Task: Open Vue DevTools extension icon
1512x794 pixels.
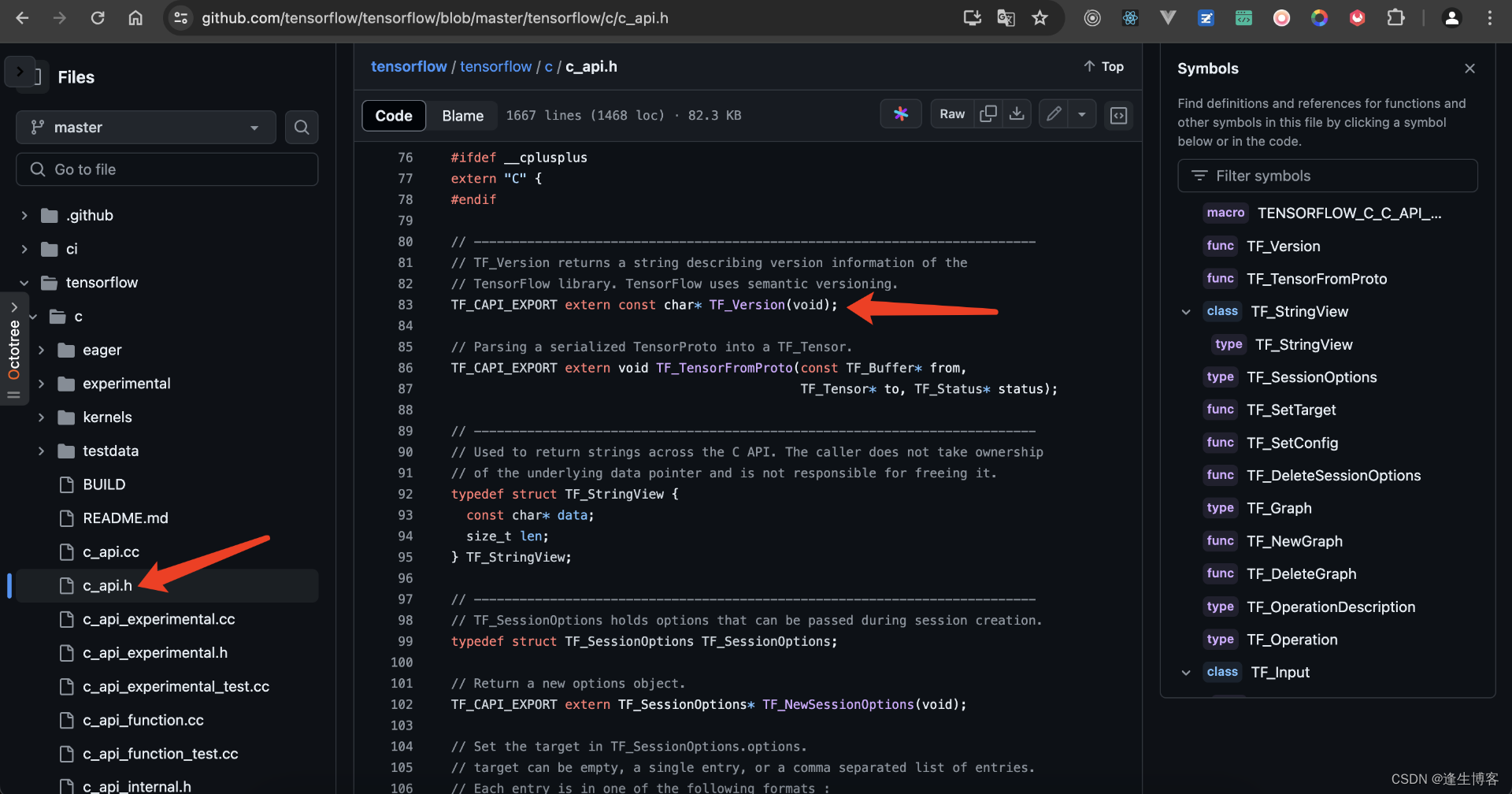Action: (x=1168, y=17)
